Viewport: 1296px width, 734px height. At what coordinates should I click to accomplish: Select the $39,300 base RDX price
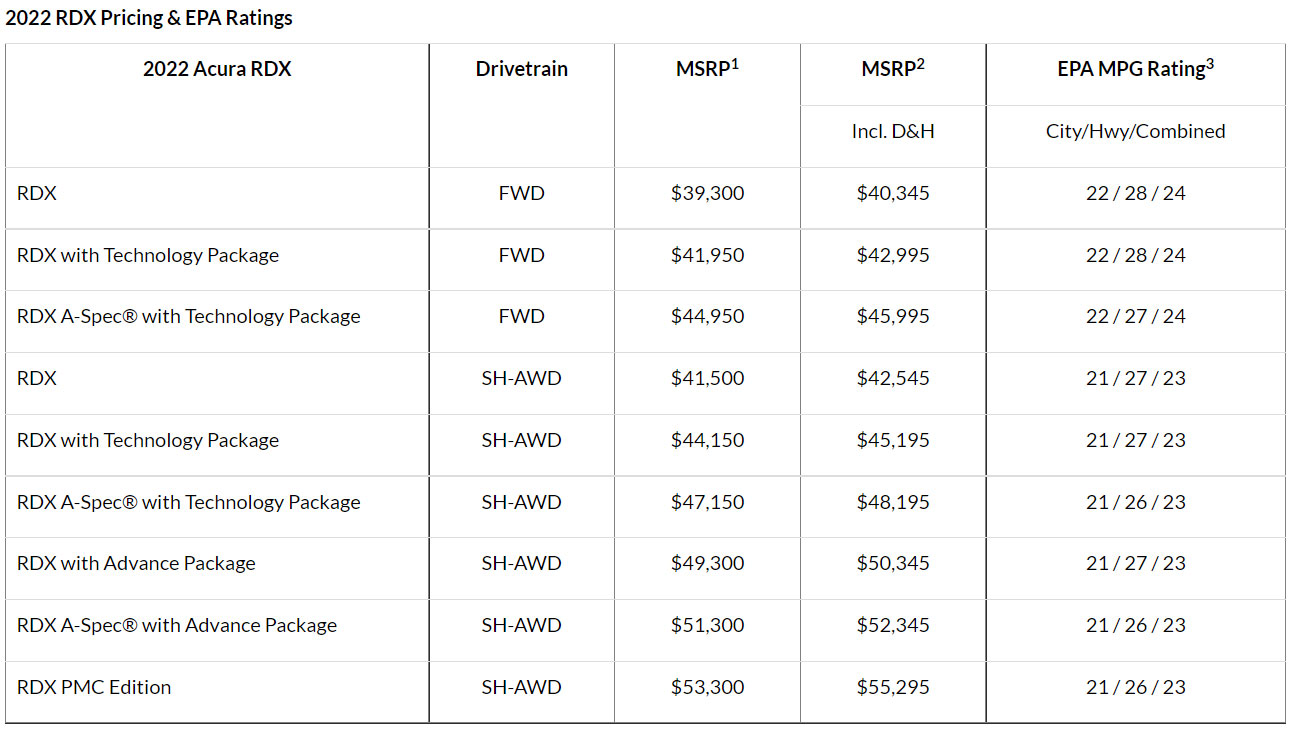[x=707, y=193]
